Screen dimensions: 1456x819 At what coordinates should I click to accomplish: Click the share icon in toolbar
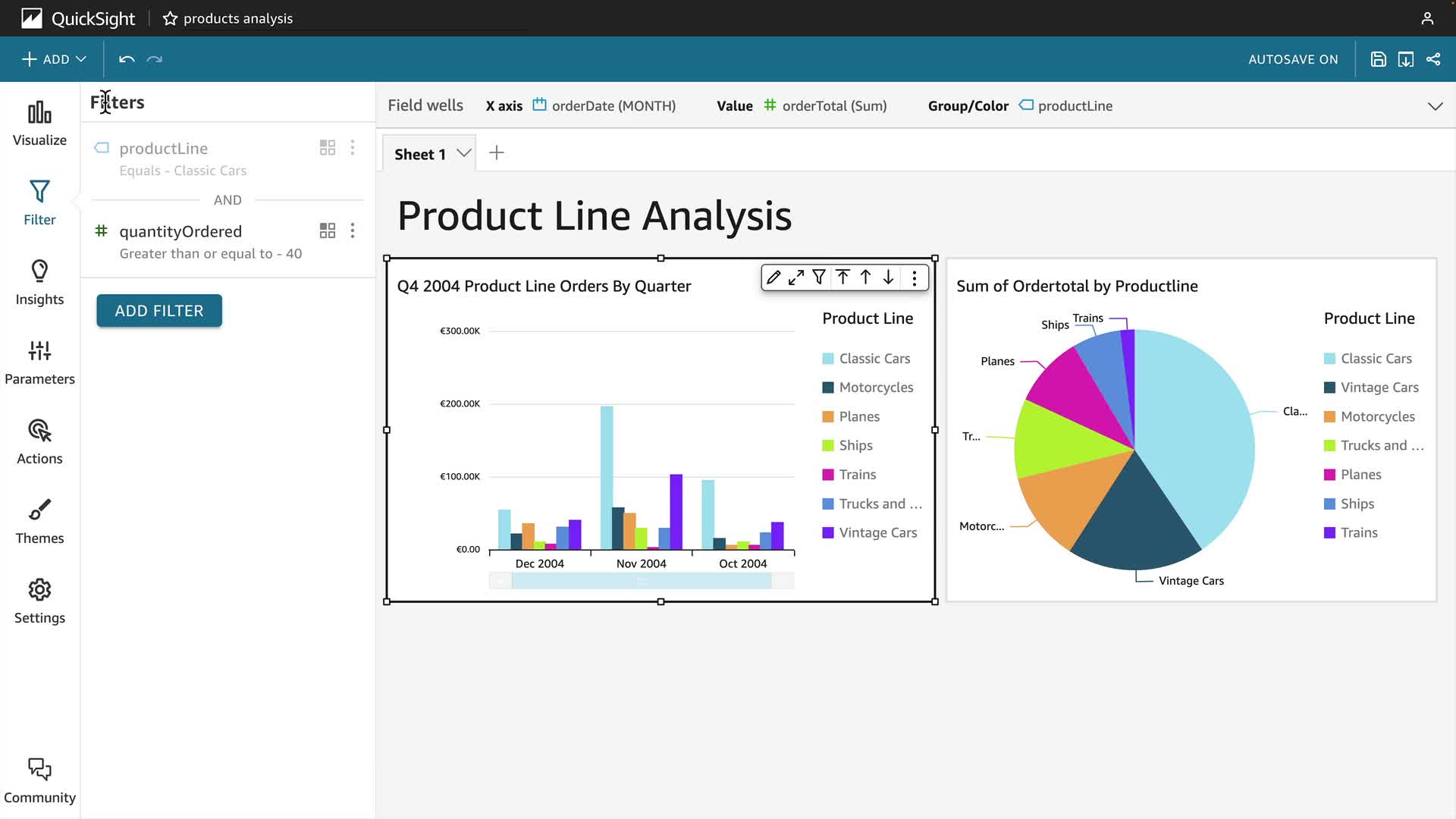(x=1433, y=59)
